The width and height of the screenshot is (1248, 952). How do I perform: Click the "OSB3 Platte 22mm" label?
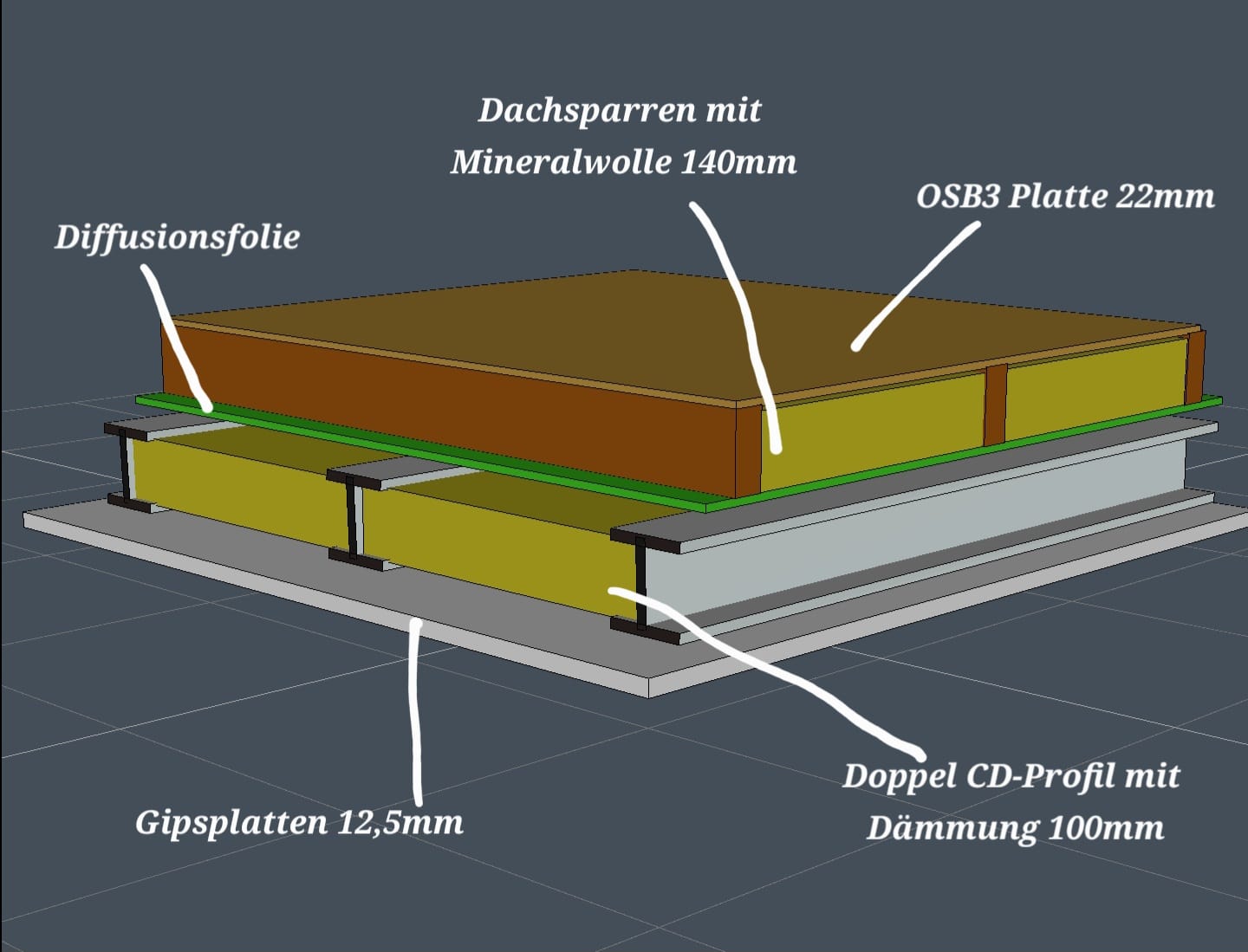coord(1064,197)
